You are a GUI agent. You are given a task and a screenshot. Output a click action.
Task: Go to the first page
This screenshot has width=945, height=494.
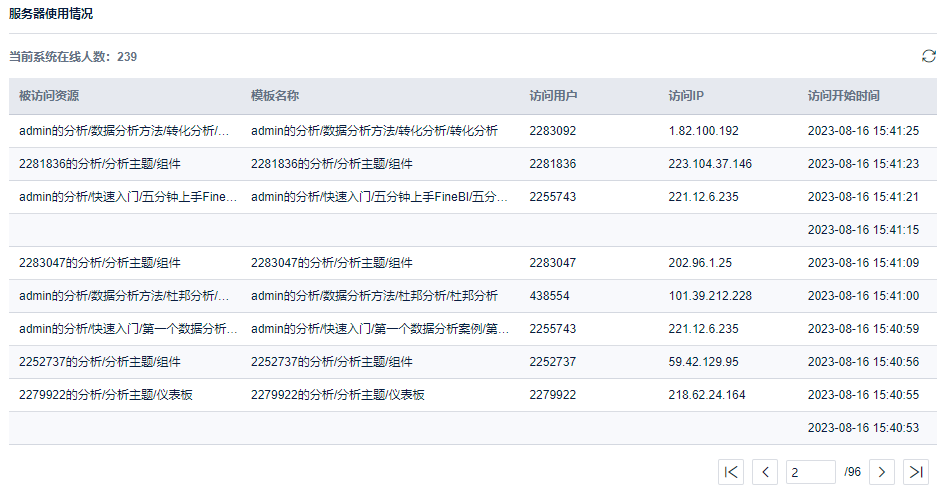click(x=731, y=471)
